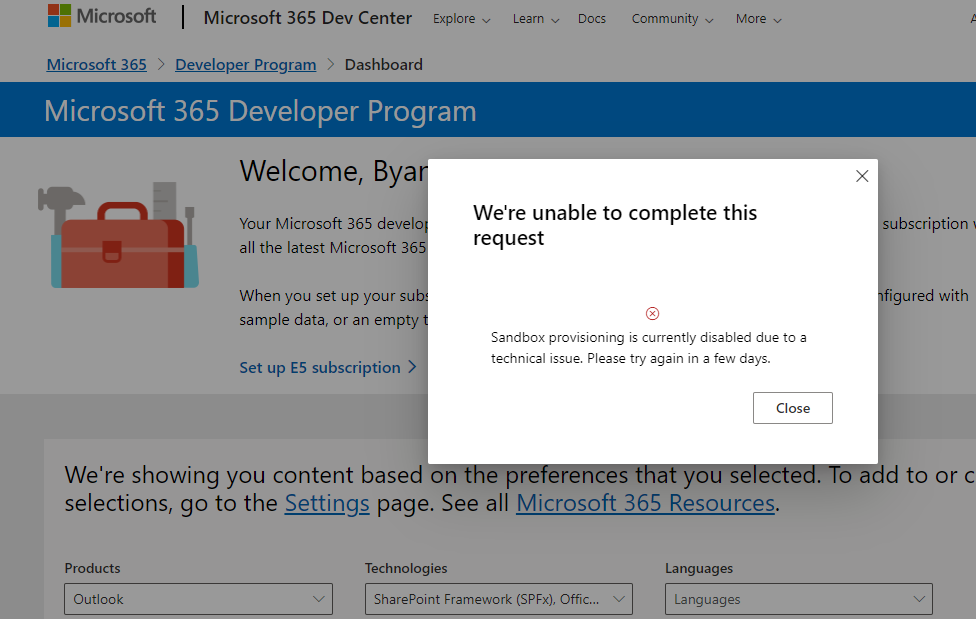The width and height of the screenshot is (976, 619).
Task: Open the Docs page
Action: tap(592, 18)
